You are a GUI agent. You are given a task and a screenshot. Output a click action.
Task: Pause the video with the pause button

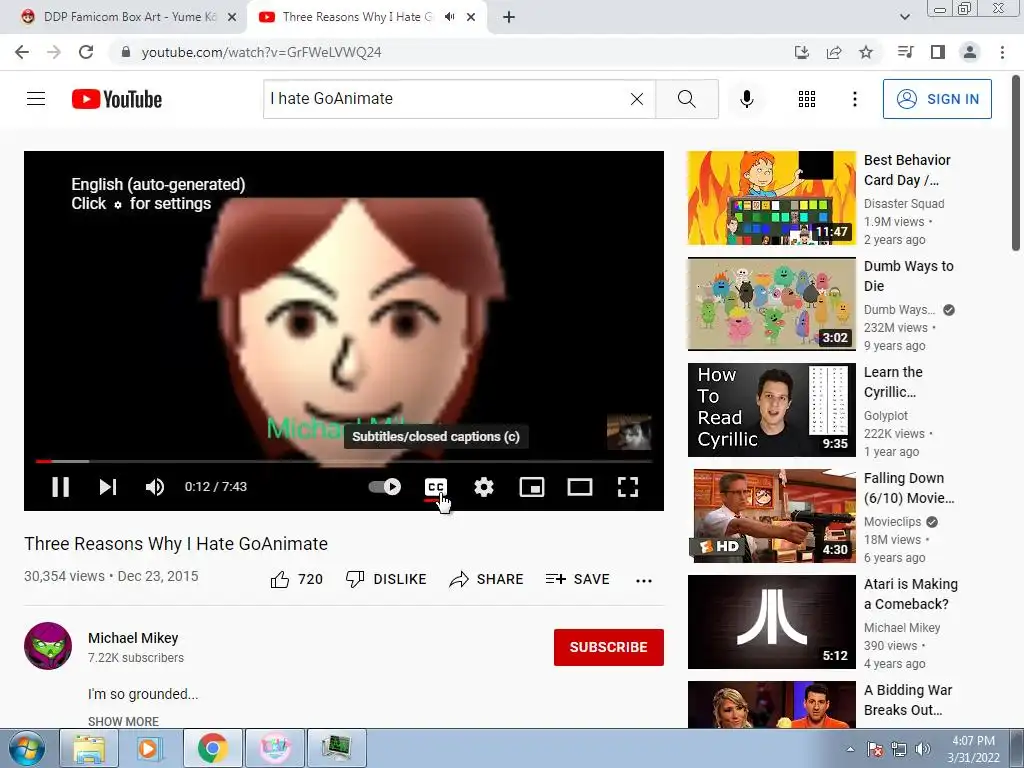[61, 487]
